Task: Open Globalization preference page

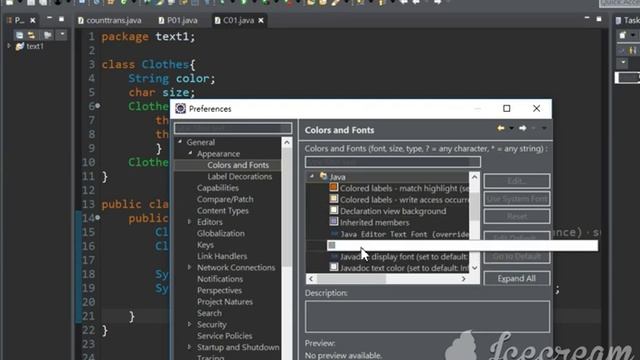Action: pos(220,233)
